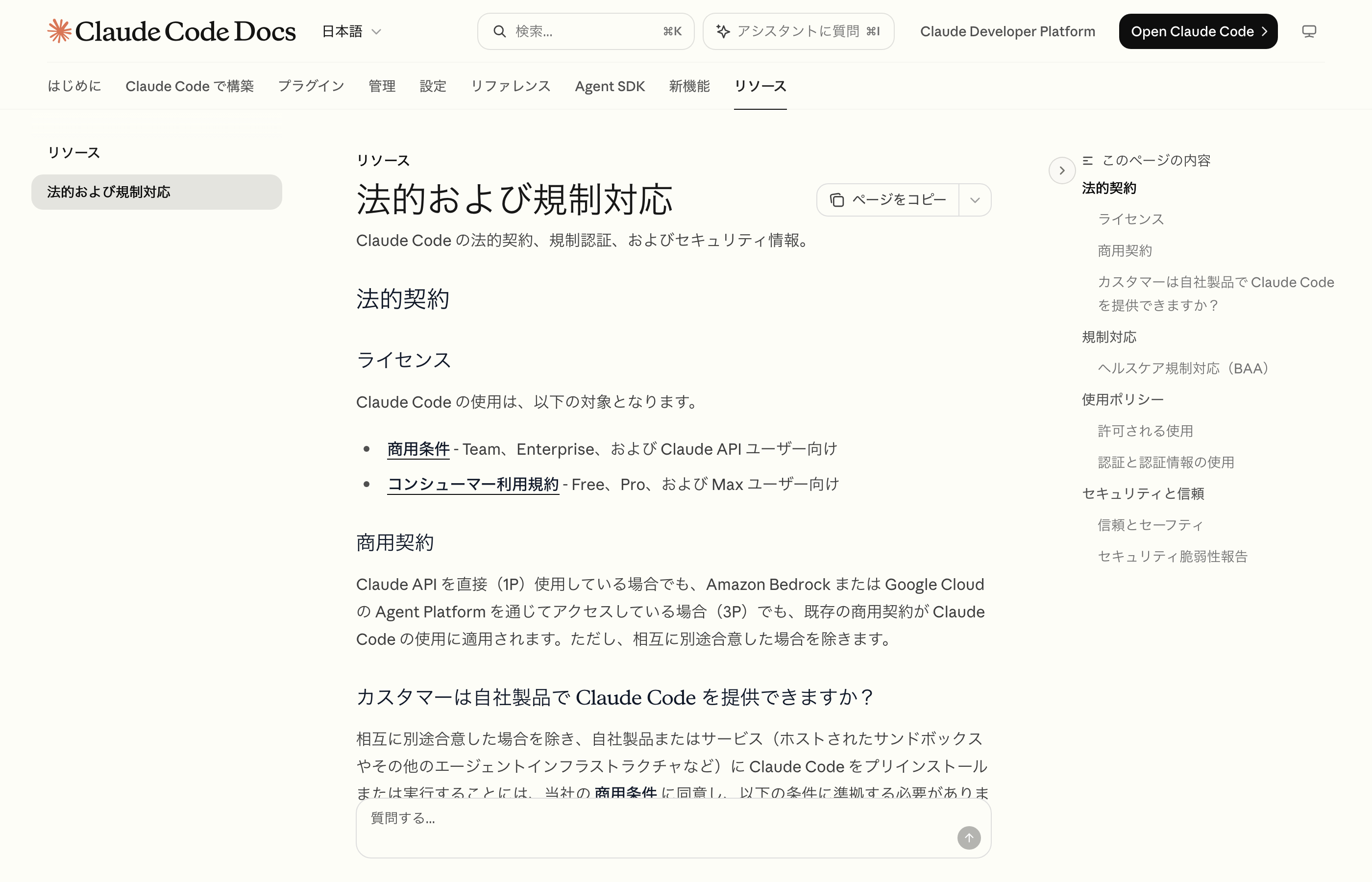The height and width of the screenshot is (882, 1372).
Task: Jump to ヘルスケア規制対応（BAA）in contents
Action: point(1186,368)
